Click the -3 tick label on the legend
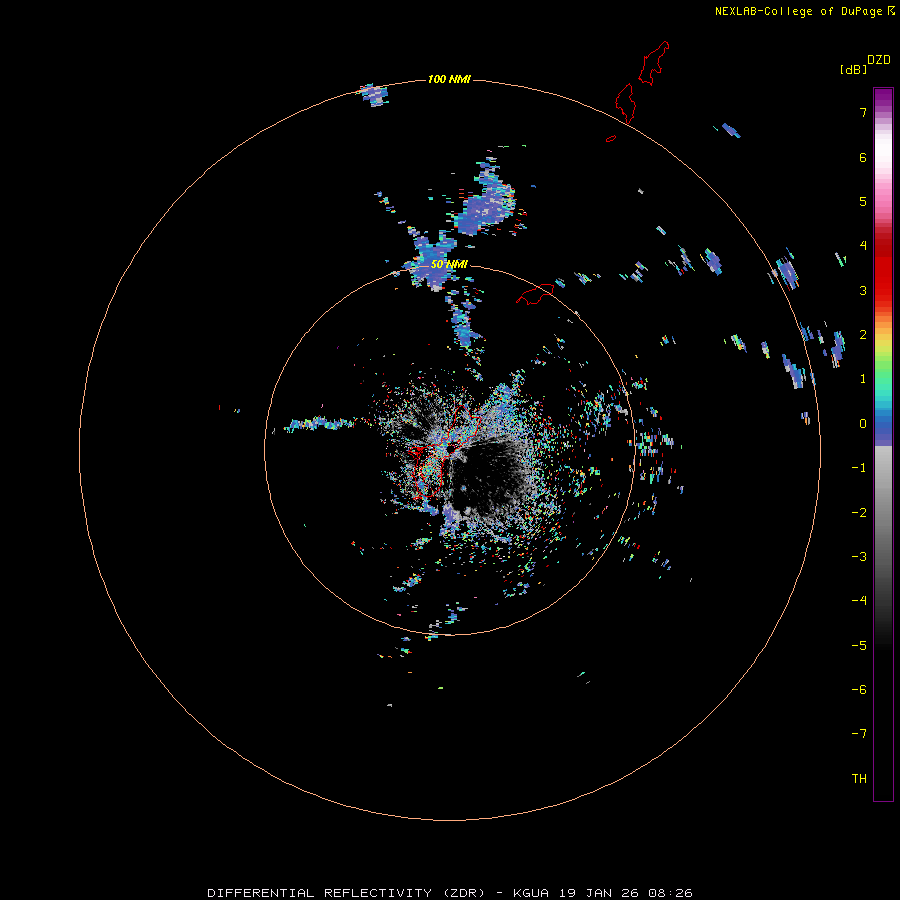This screenshot has height=900, width=900. (859, 557)
